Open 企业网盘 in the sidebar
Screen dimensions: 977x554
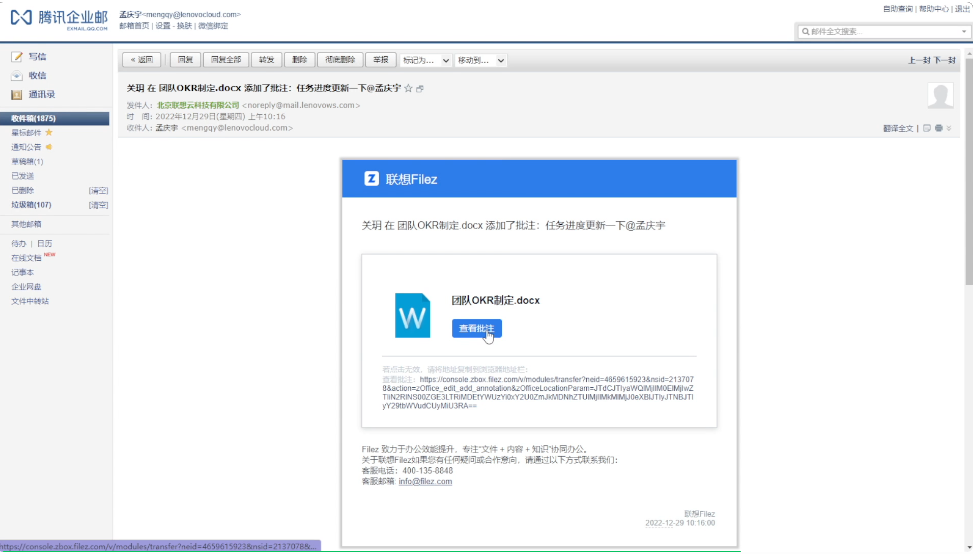[26, 287]
